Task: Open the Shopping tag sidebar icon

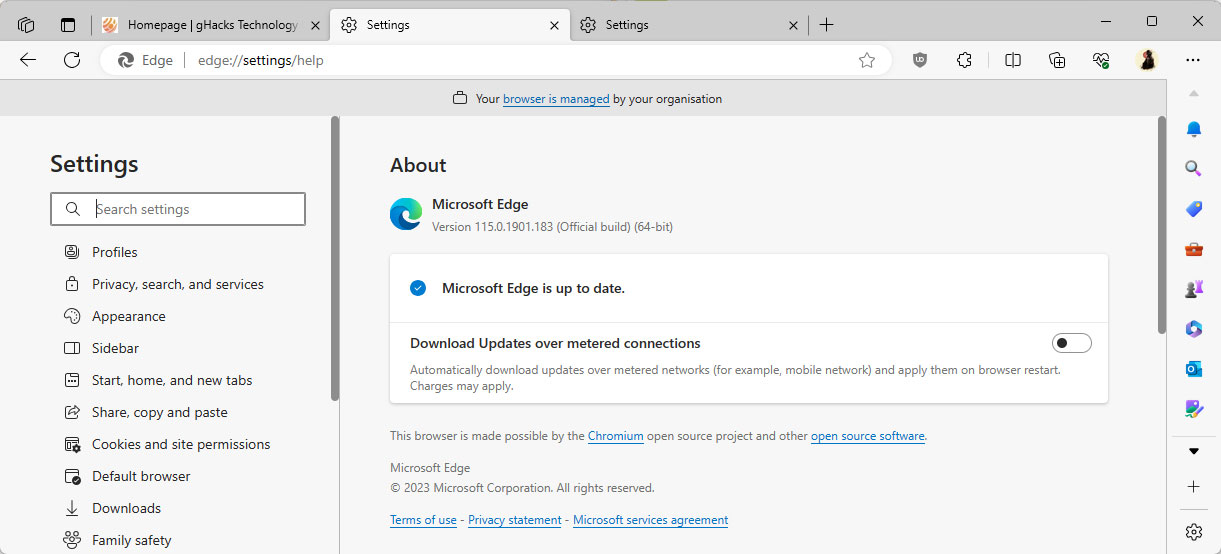Action: click(x=1193, y=209)
